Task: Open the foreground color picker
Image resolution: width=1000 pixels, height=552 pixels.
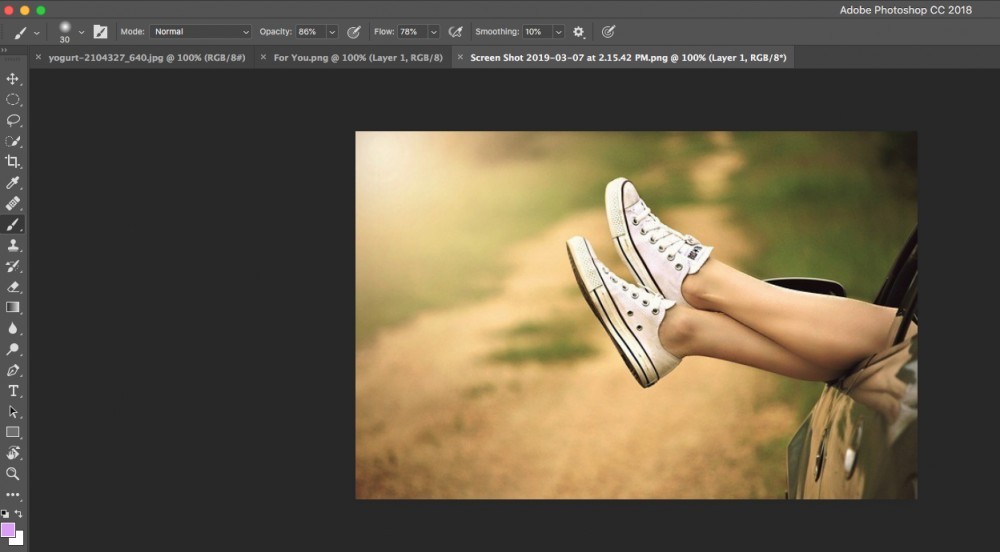Action: 8,530
